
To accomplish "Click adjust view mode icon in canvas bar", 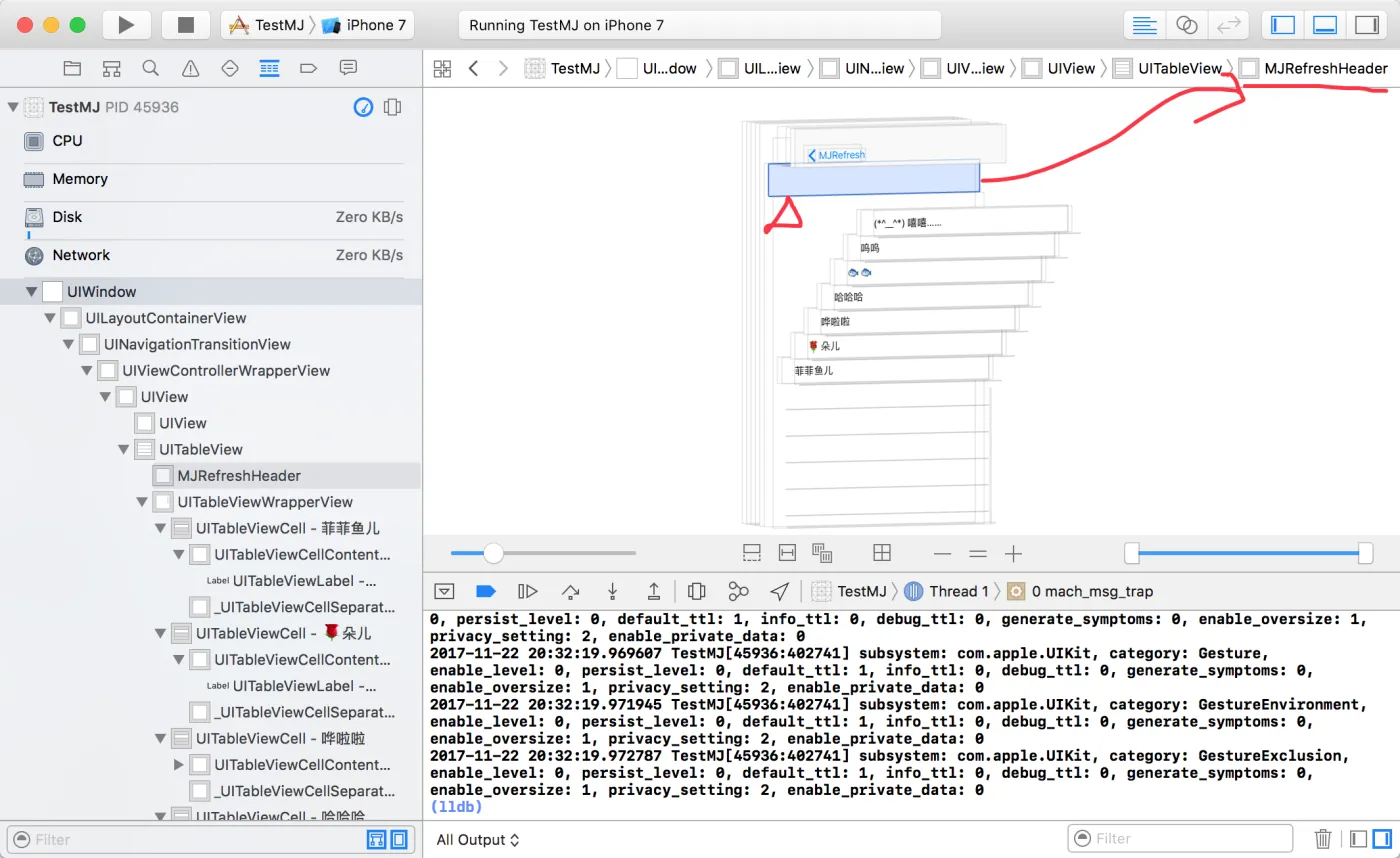I will 822,553.
